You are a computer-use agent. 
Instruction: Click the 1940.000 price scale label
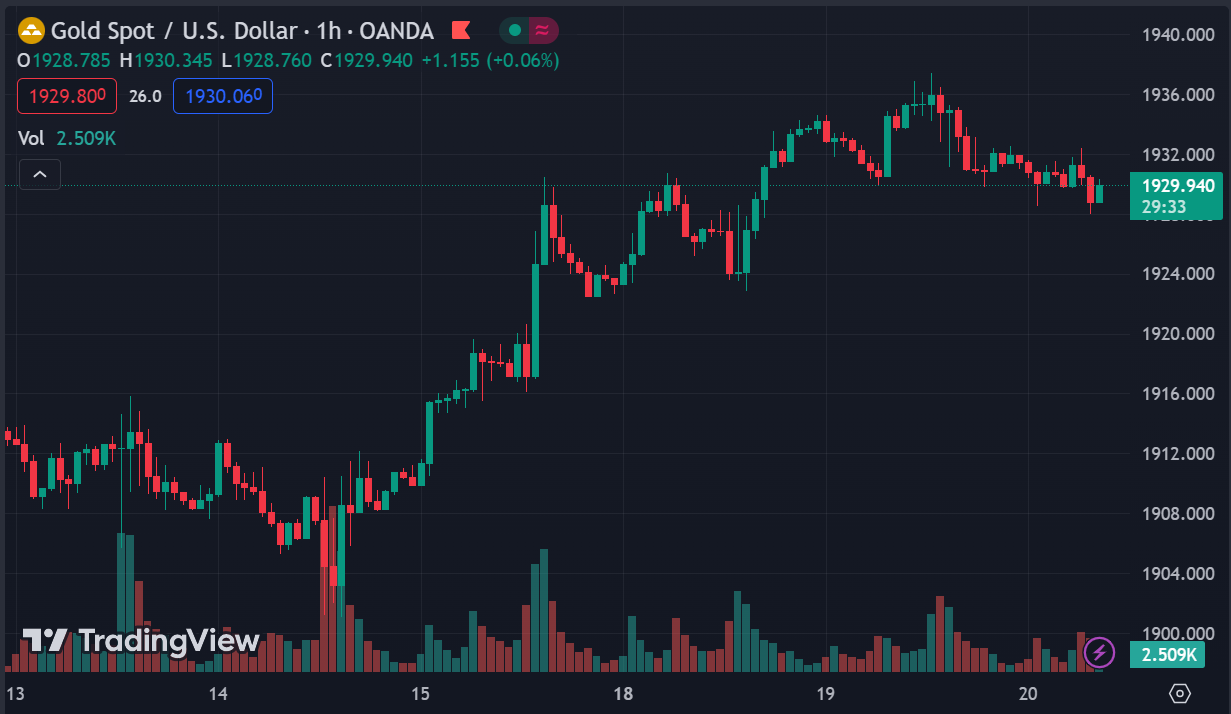[x=1177, y=35]
